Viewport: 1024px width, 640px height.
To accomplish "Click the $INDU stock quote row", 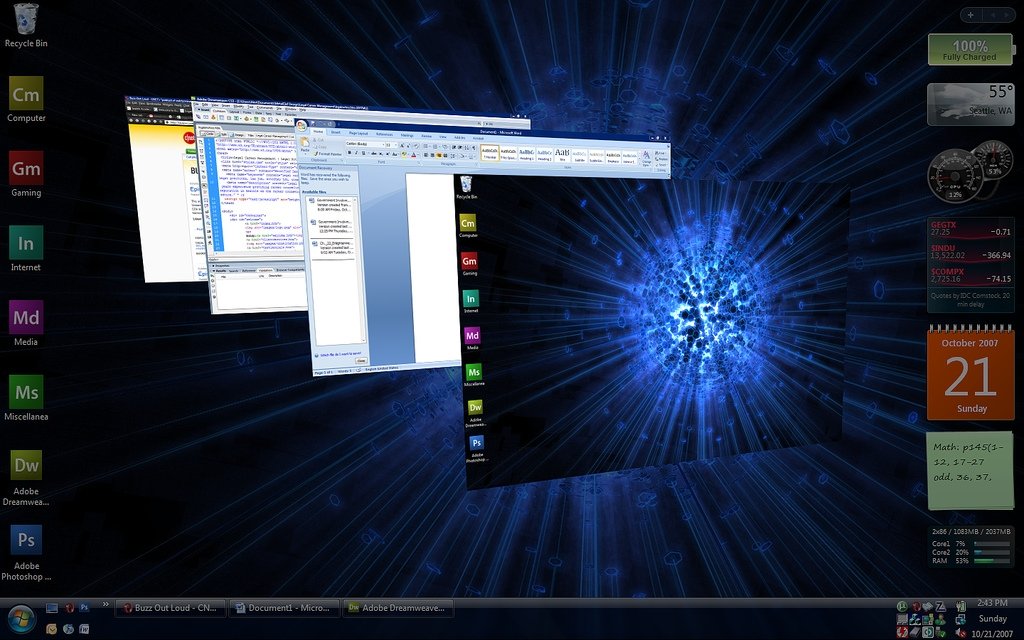I will pos(970,252).
